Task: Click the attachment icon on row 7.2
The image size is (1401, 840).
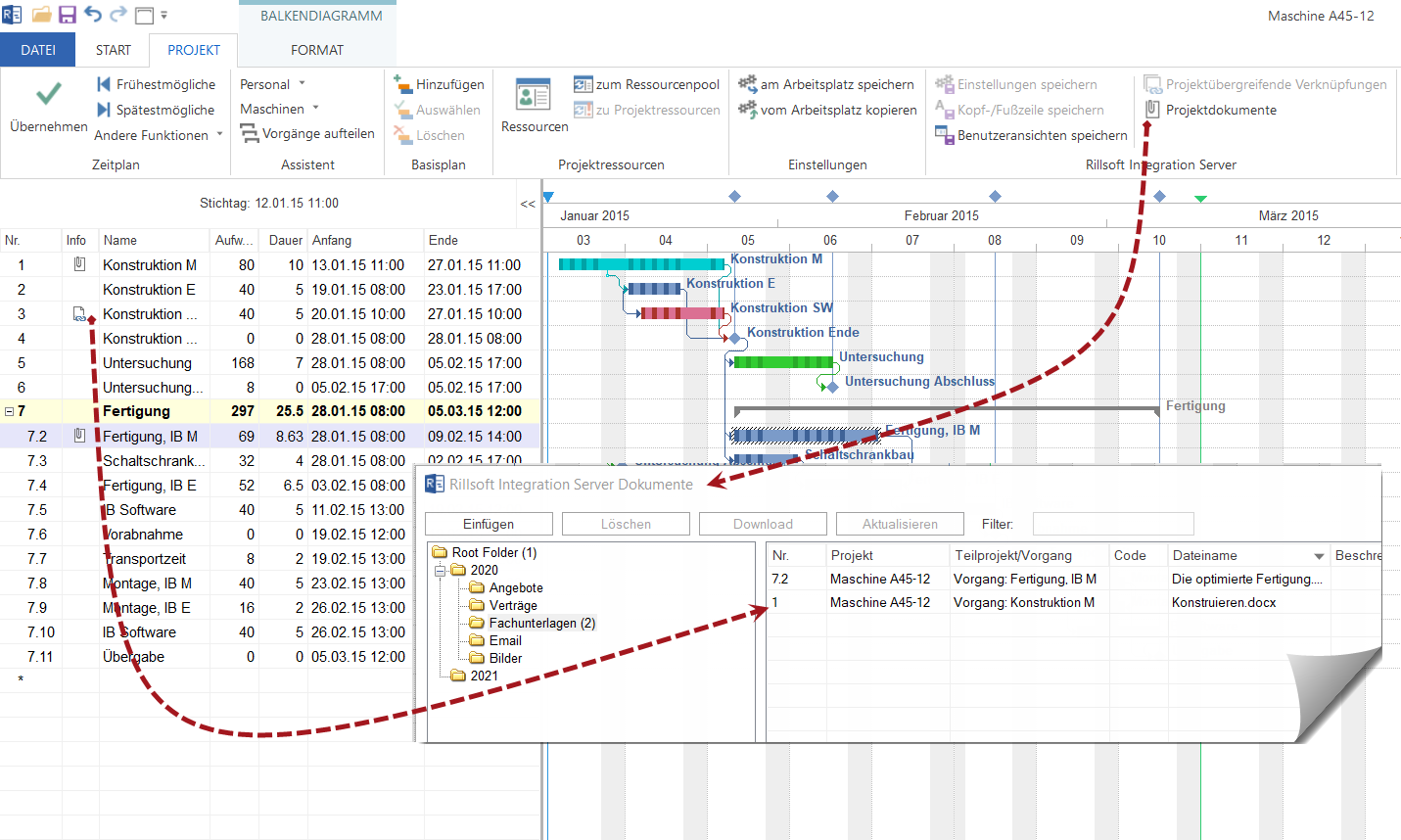Action: [79, 436]
